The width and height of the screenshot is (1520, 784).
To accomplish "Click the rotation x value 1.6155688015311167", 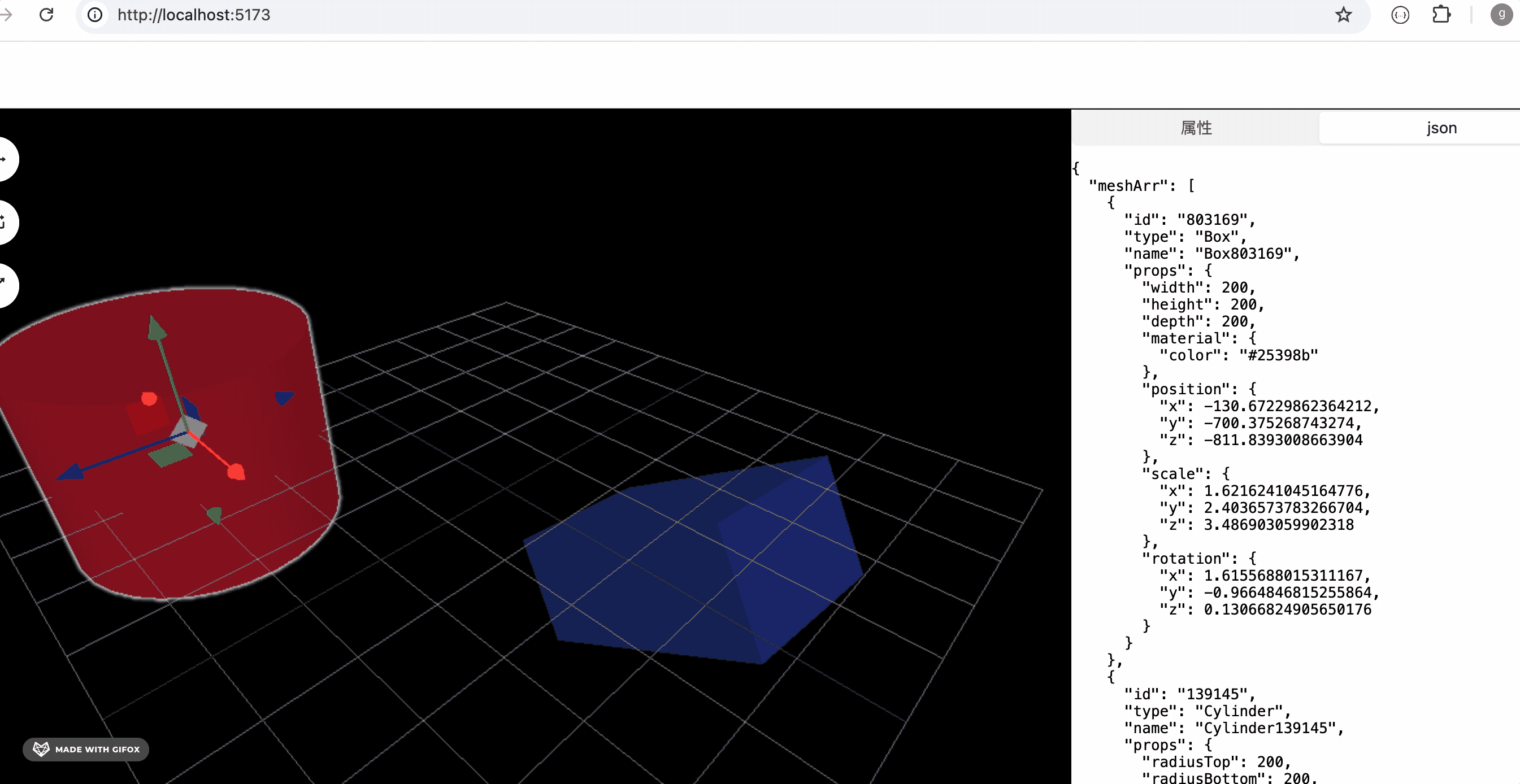I will (1283, 575).
